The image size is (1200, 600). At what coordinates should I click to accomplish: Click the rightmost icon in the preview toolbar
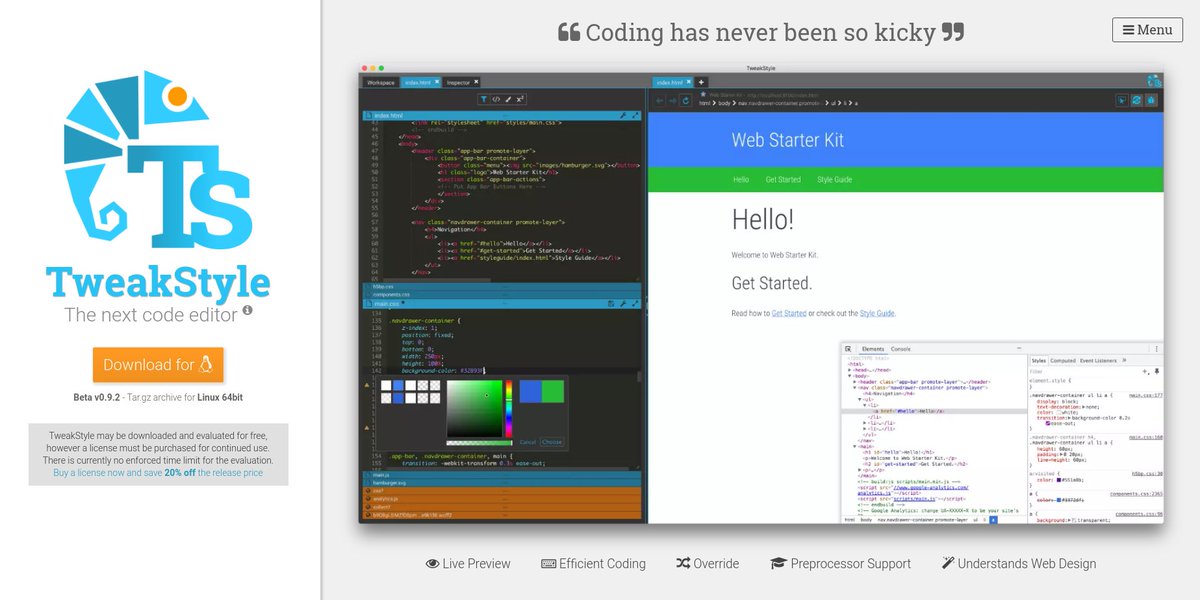1151,100
